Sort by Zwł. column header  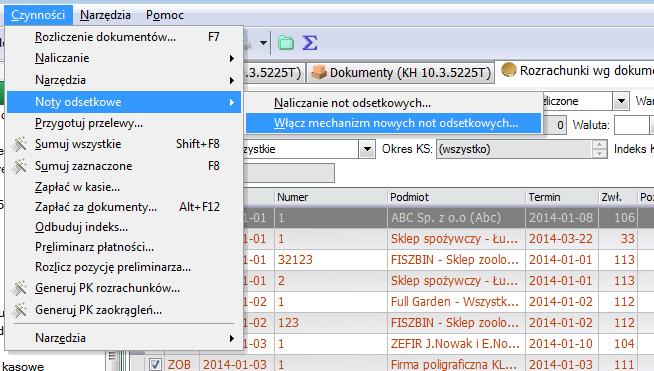click(x=617, y=197)
